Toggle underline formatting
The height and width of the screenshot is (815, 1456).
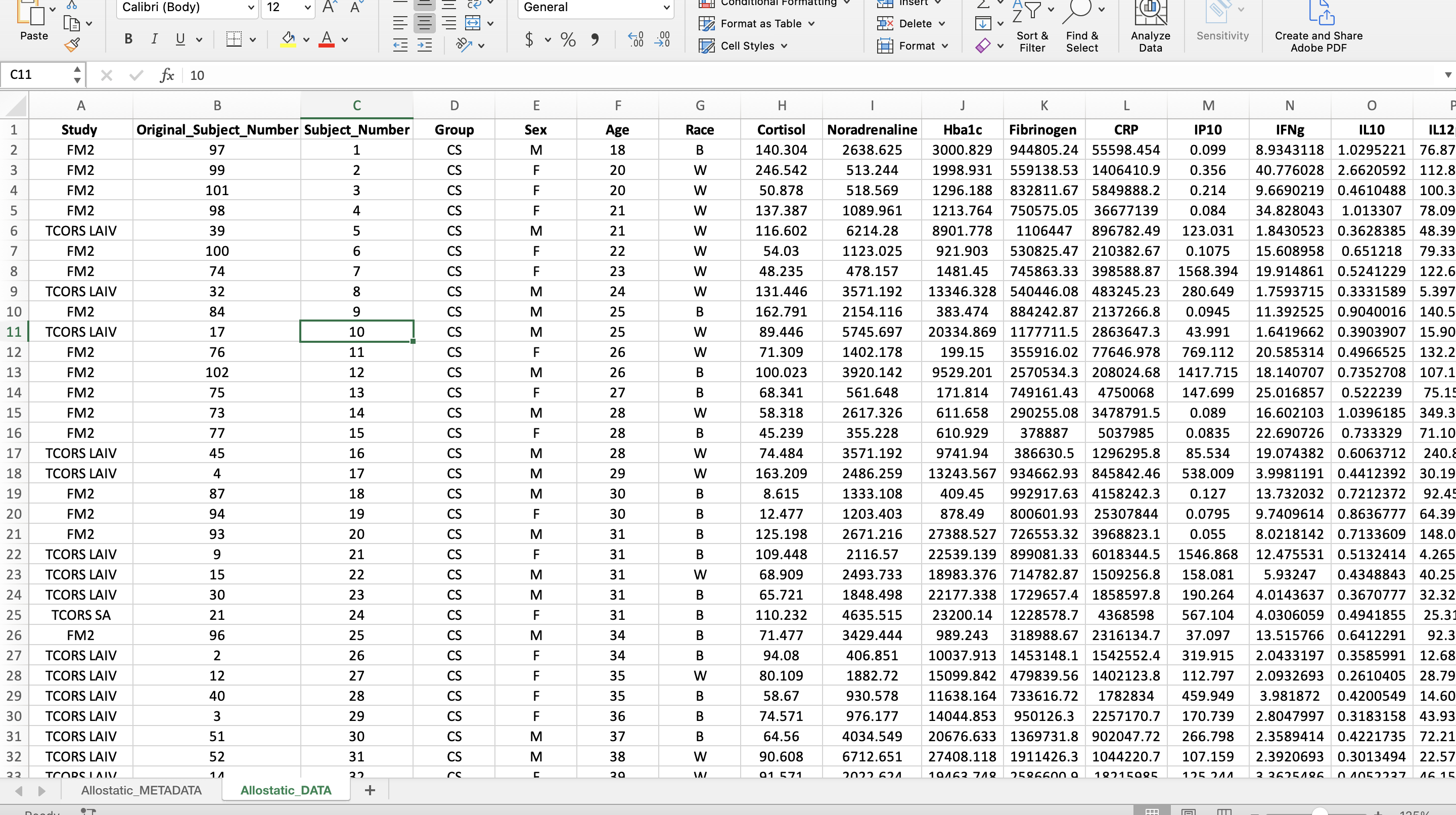[x=180, y=39]
